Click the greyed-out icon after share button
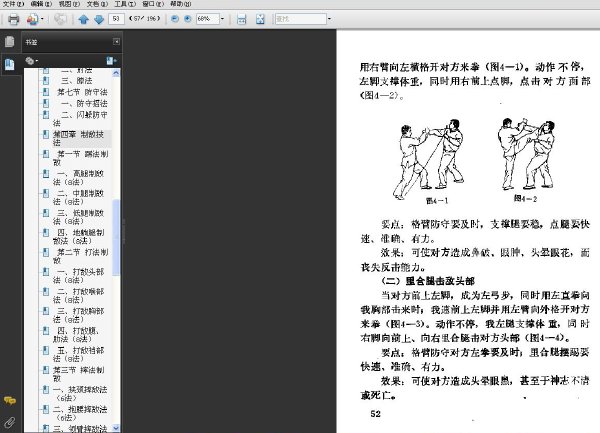The image size is (600, 433). (x=60, y=19)
